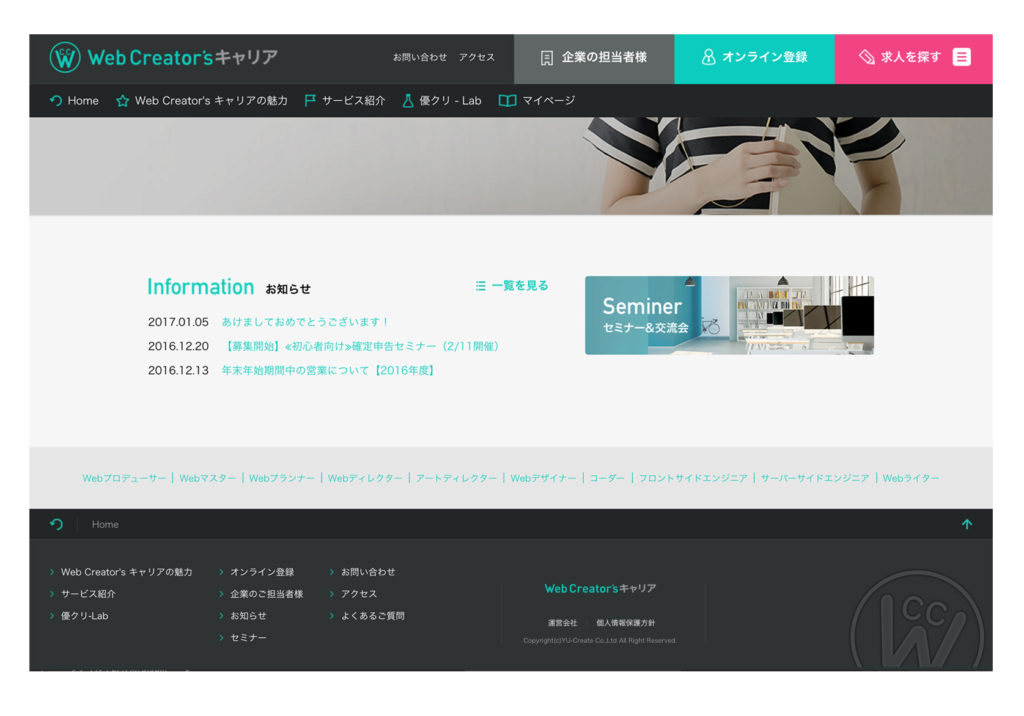Click the flask icon for 優クリ - Lab

tap(408, 101)
